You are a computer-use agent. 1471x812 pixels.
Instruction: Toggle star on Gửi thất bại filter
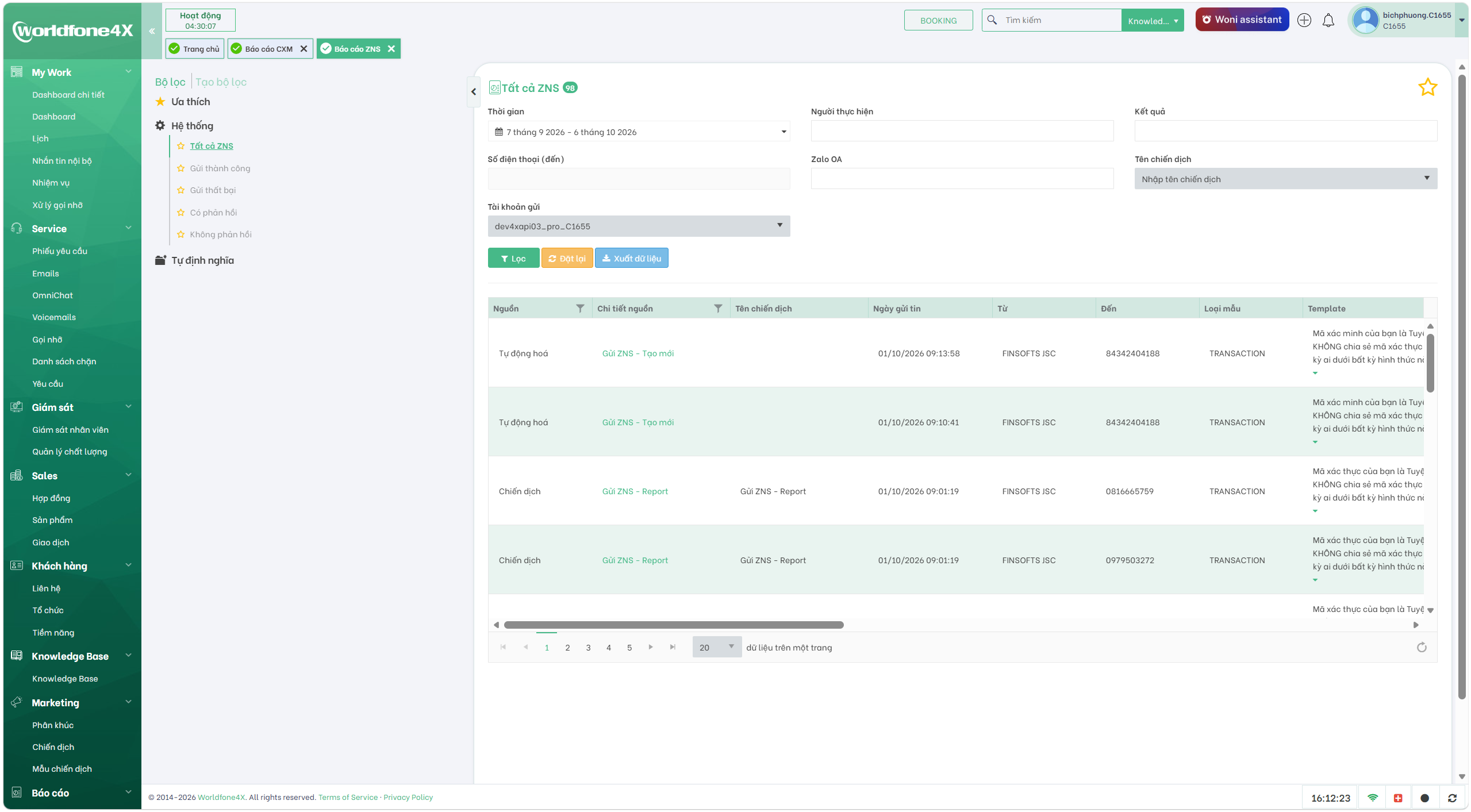pos(180,190)
